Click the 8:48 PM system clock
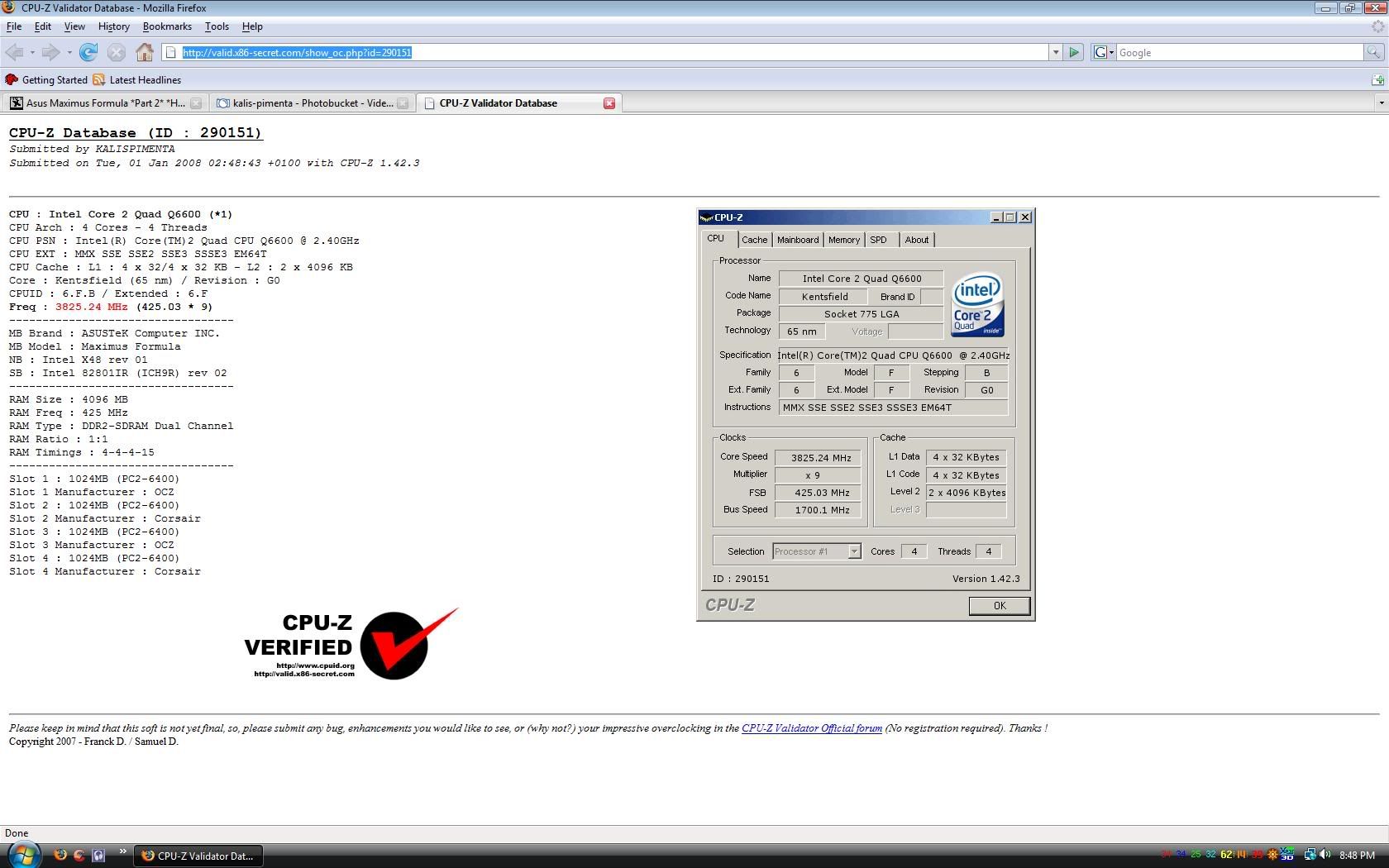1389x868 pixels. coord(1357,856)
